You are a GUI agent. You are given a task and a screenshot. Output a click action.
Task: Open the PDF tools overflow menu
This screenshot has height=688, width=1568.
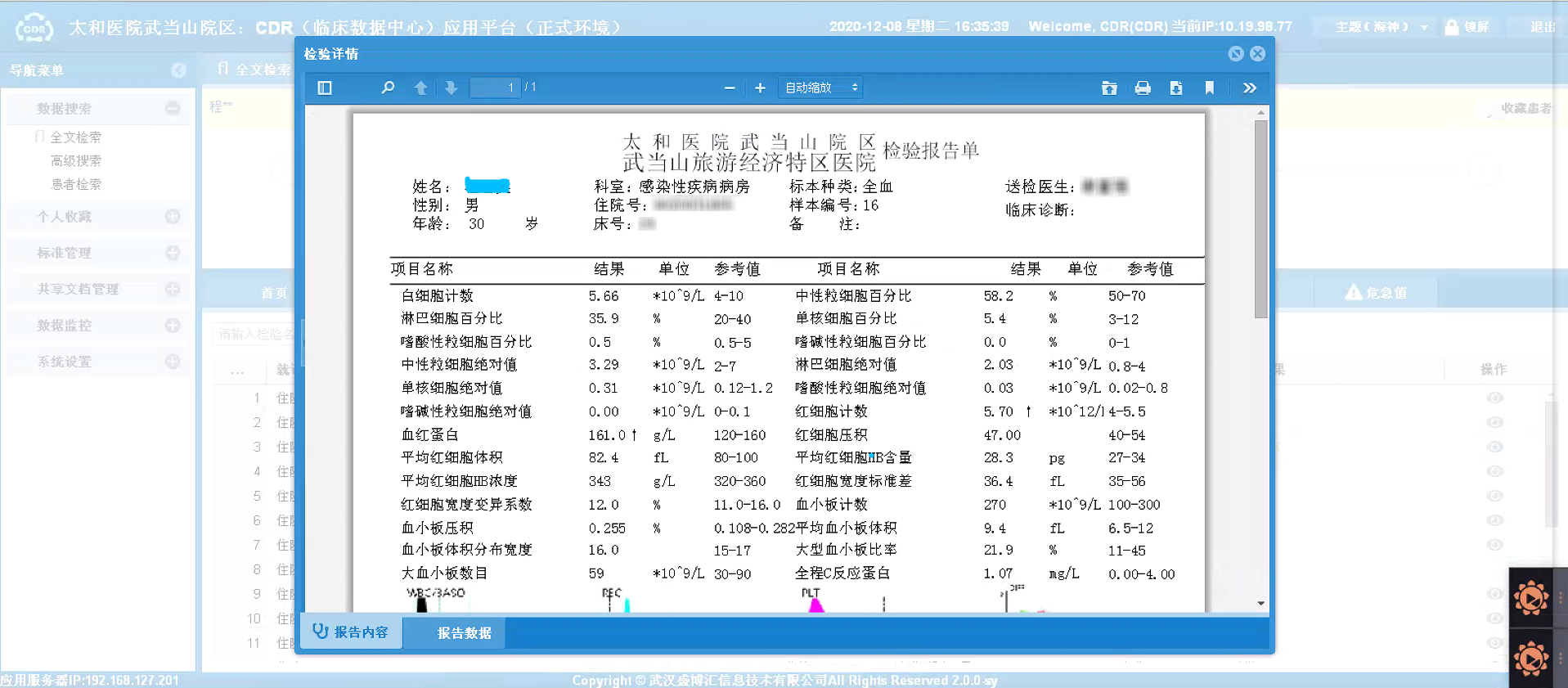pos(1249,88)
